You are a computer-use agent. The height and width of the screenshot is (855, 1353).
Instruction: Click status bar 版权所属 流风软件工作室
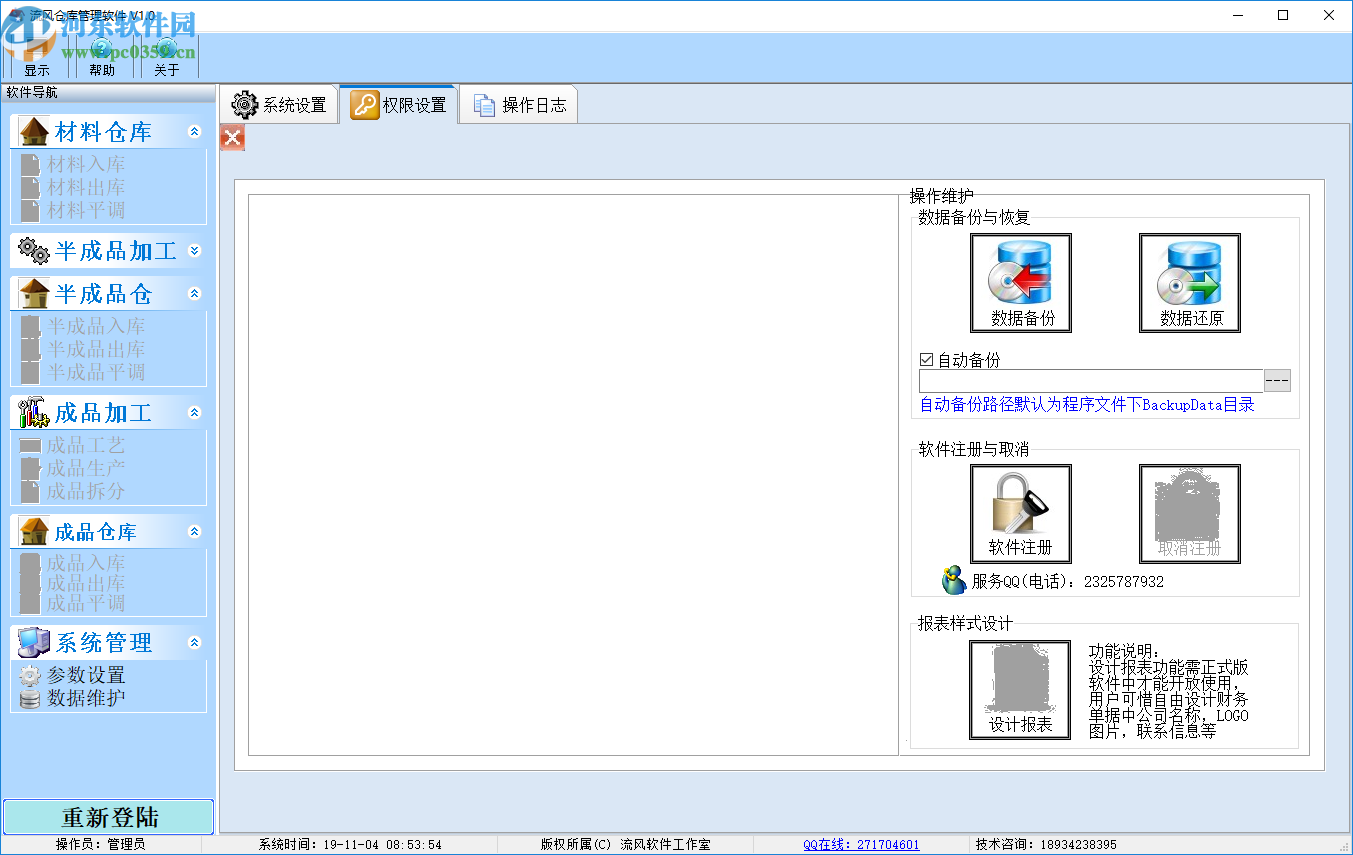pos(626,844)
